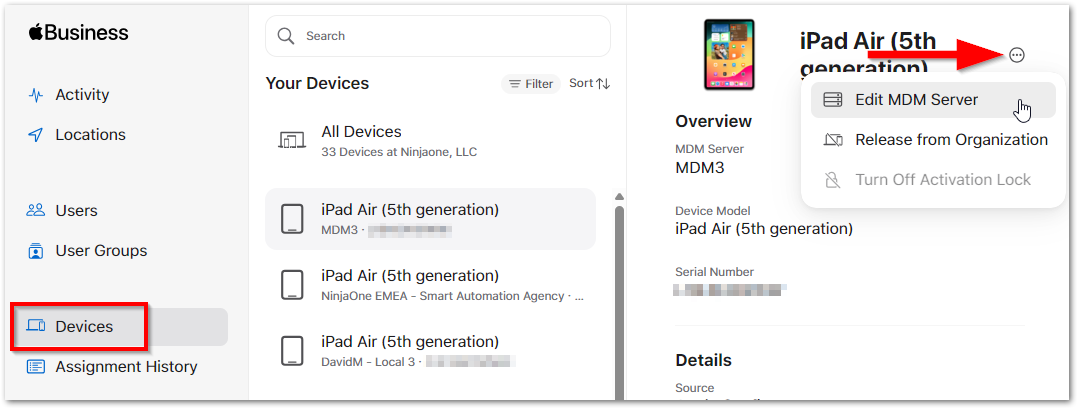Click the device list vertical scrollbar
Image resolution: width=1078 pixels, height=409 pixels.
coord(619,300)
